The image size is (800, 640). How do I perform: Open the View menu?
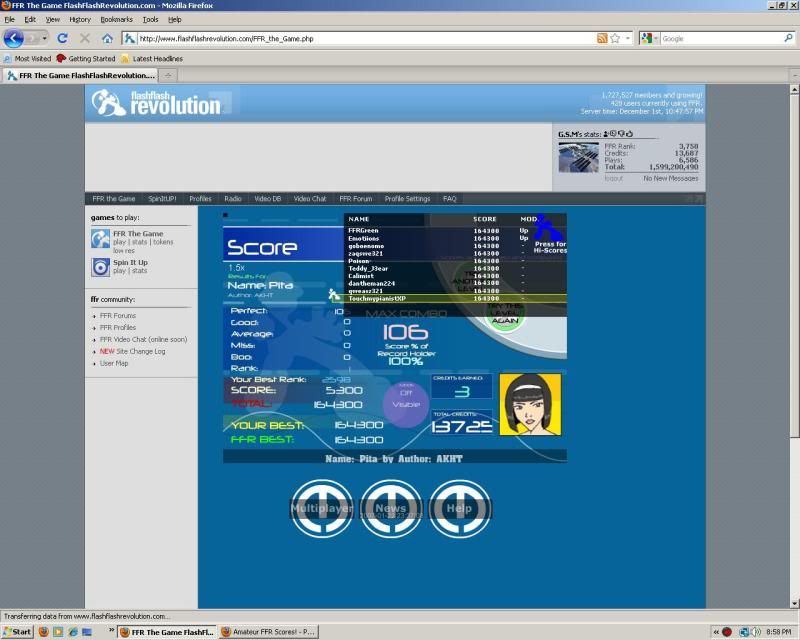53,19
